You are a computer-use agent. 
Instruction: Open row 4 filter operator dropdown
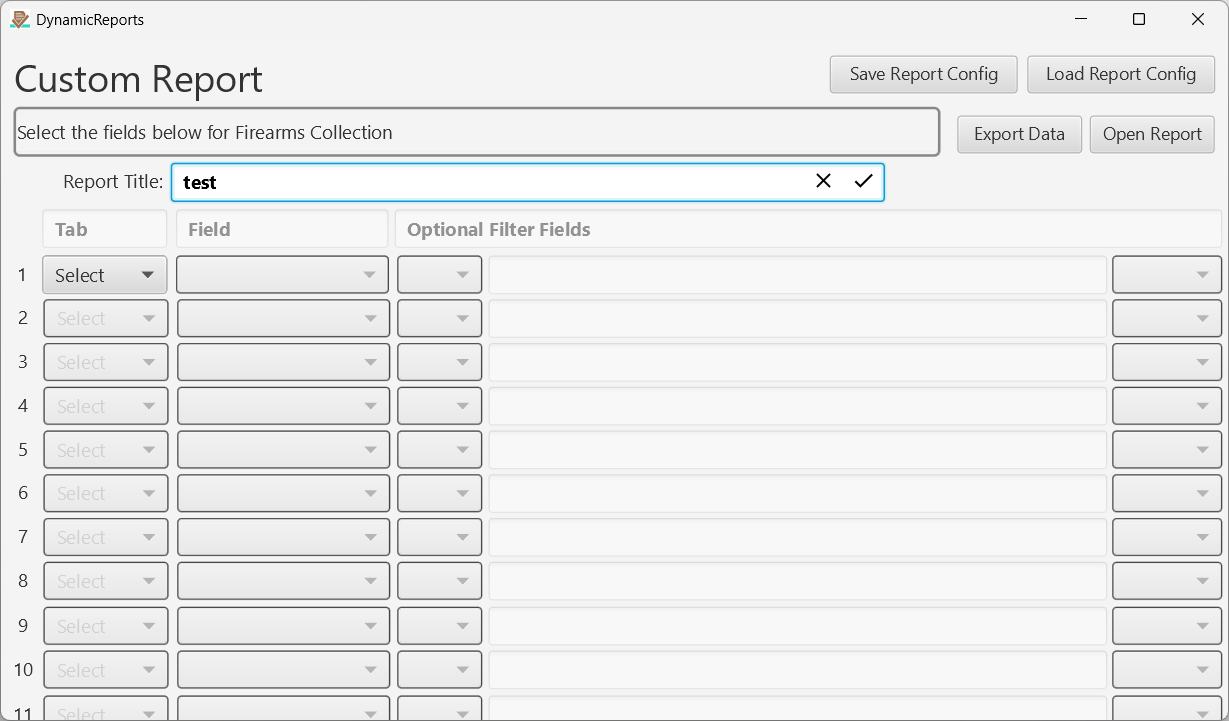439,406
